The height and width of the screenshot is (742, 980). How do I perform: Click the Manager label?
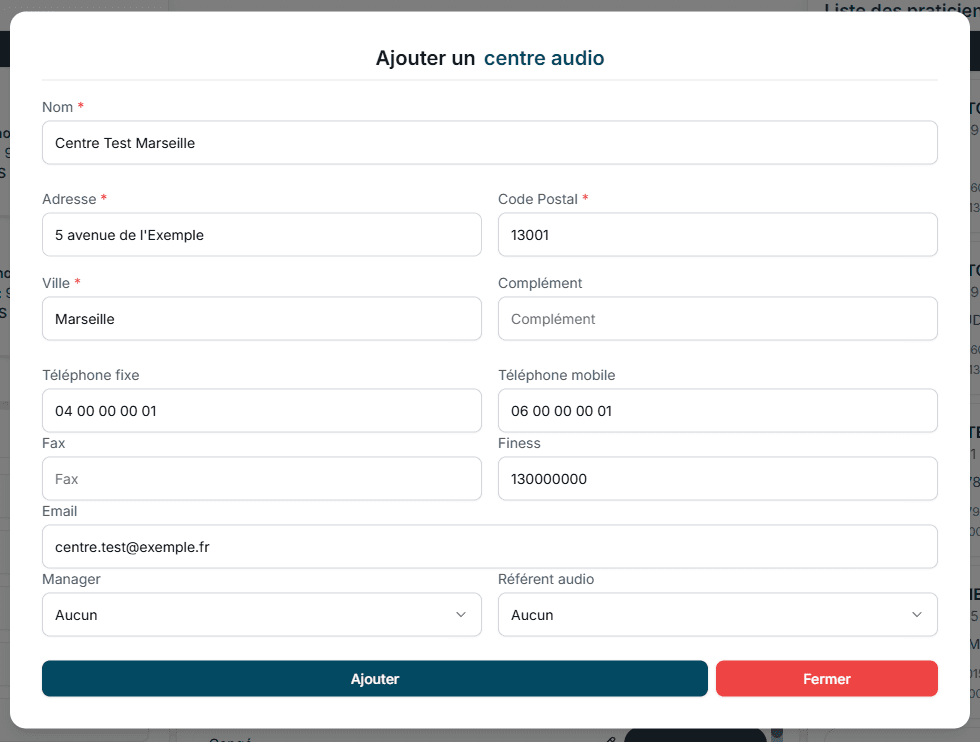[71, 579]
